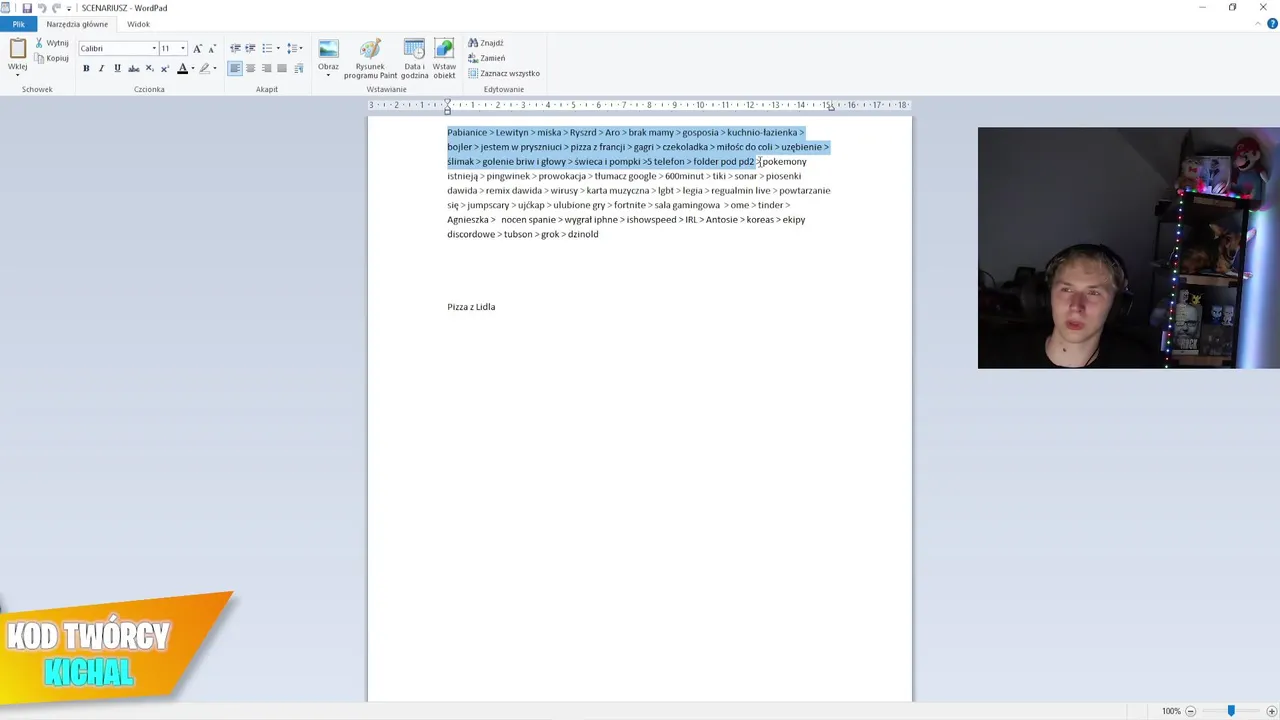1280x720 pixels.
Task: Align text to the left
Action: point(235,68)
